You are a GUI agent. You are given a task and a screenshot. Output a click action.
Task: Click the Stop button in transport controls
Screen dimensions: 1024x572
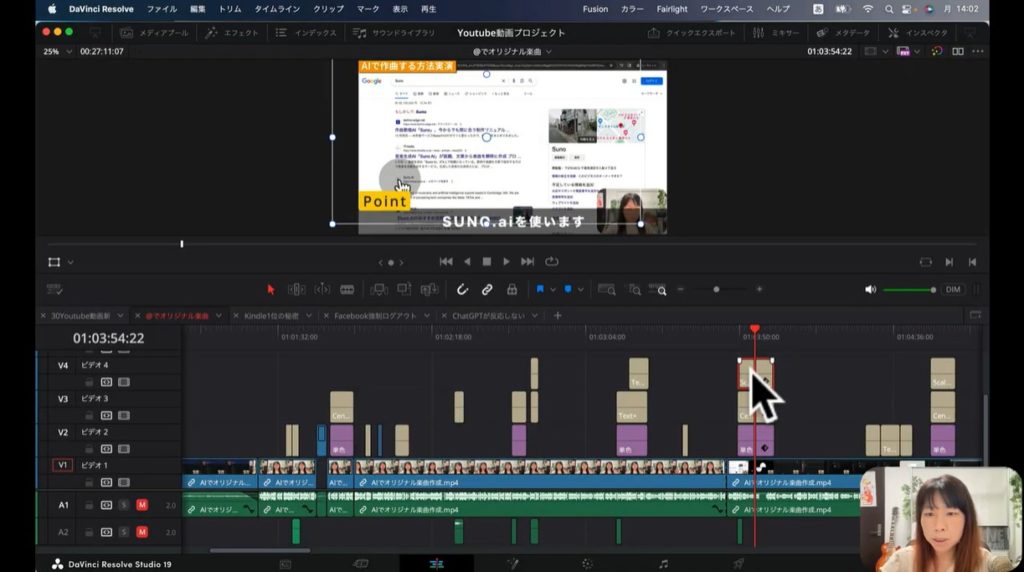tap(487, 262)
